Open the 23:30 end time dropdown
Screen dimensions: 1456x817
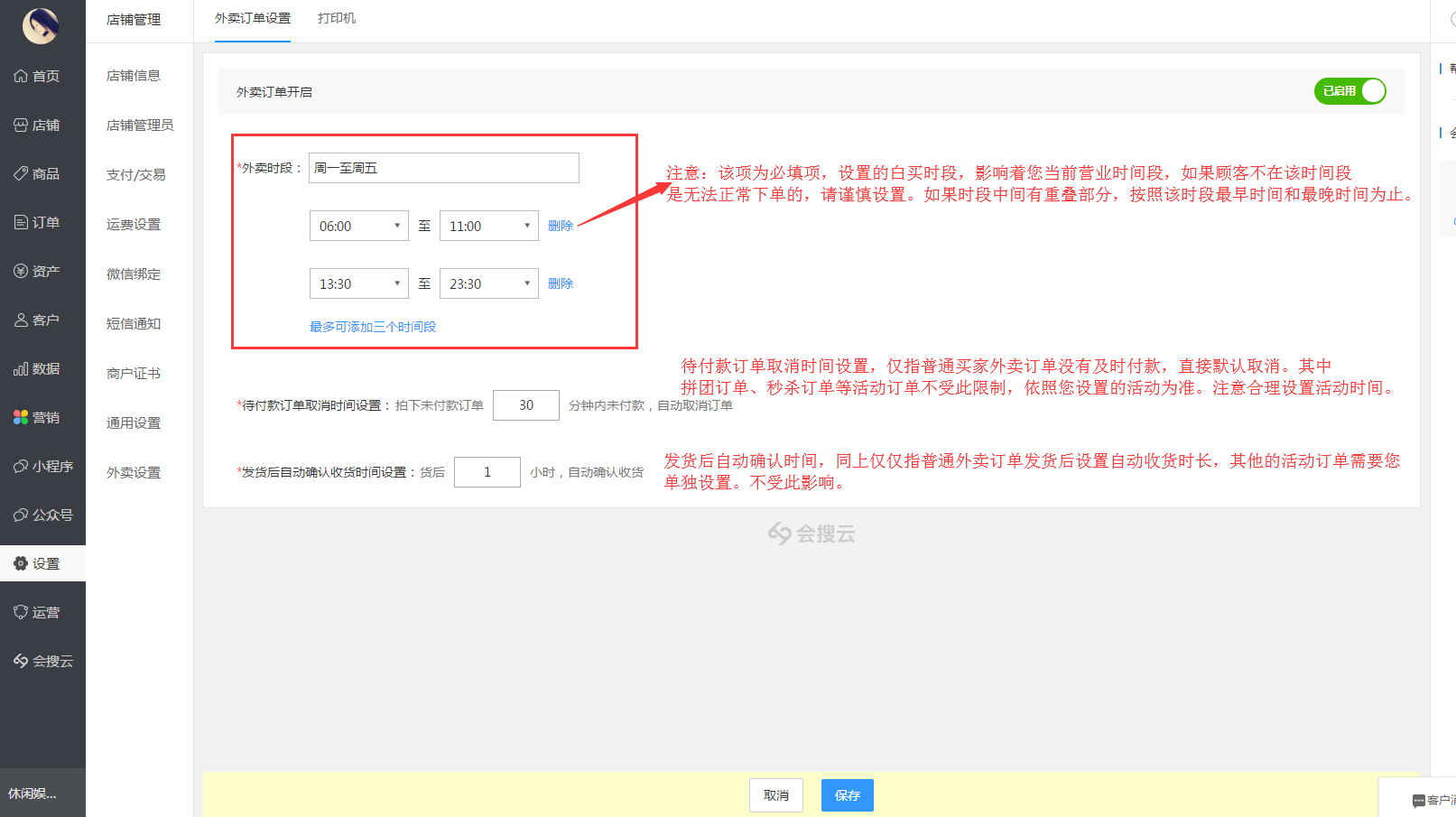coord(488,283)
